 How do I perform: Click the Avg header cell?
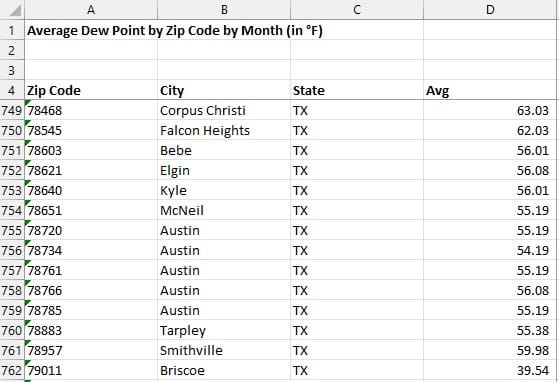pyautogui.click(x=490, y=90)
